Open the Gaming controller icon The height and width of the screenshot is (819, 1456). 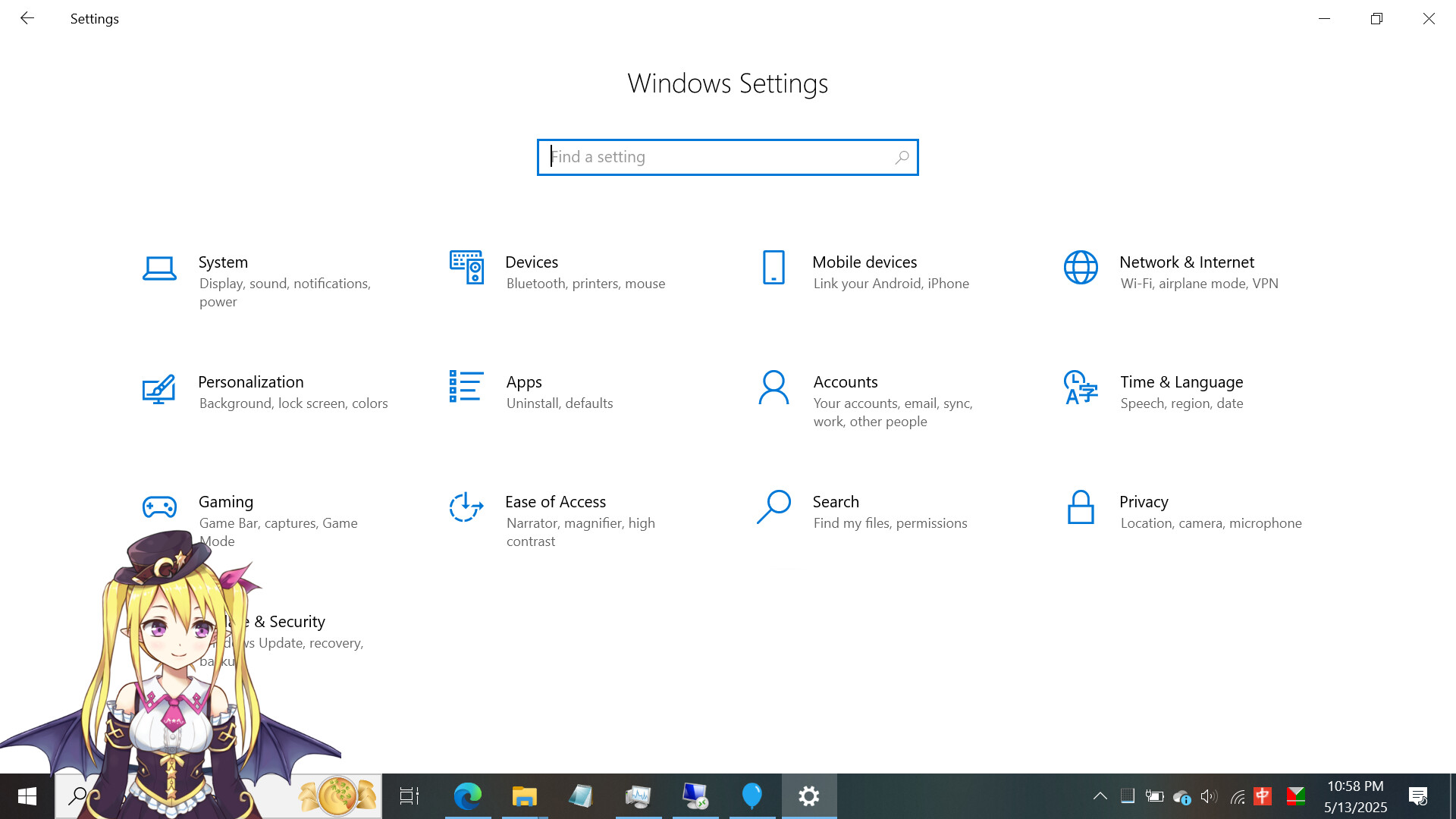click(159, 507)
